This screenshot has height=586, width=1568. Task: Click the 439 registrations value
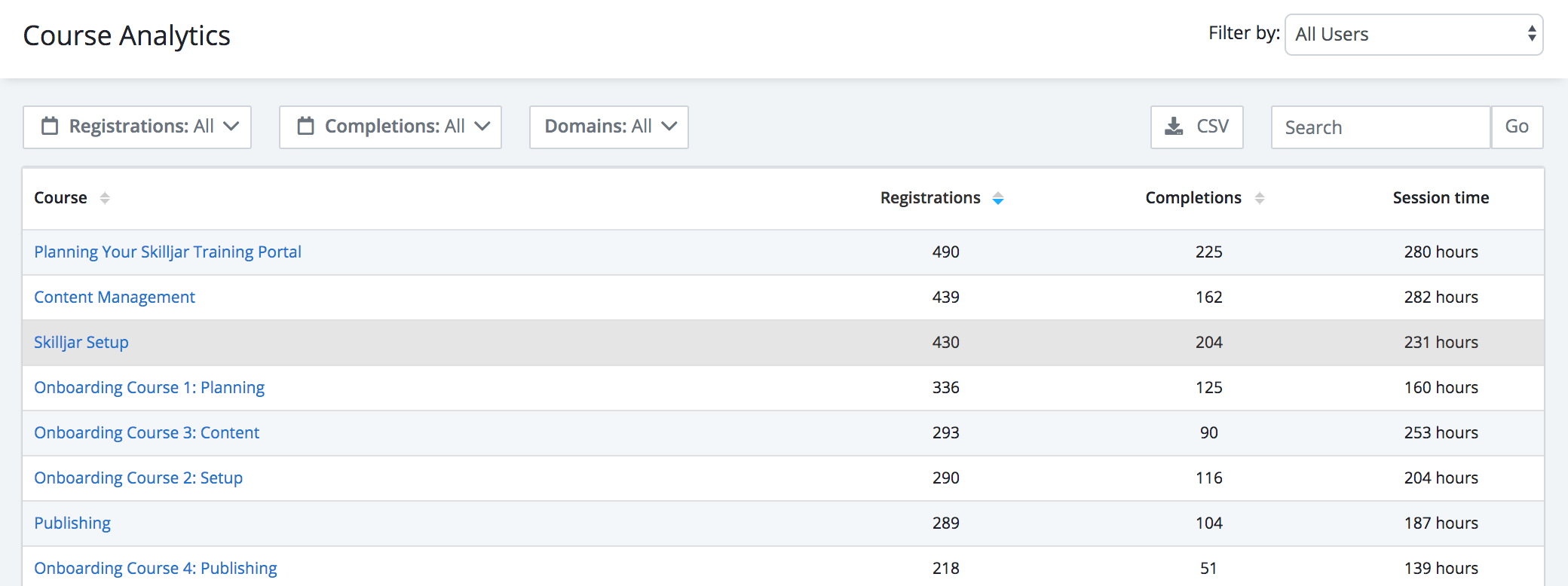pos(946,297)
